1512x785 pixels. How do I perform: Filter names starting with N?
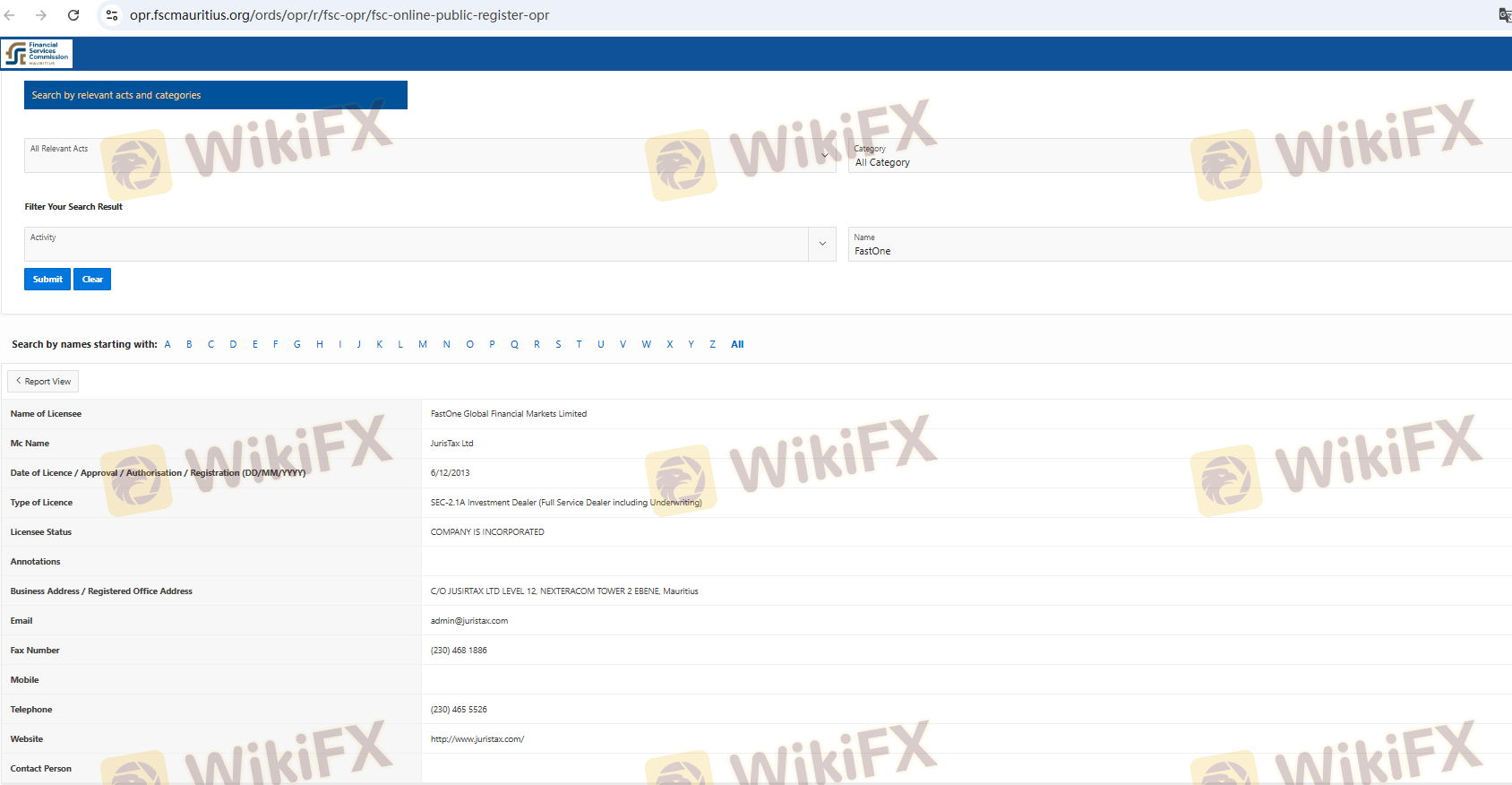pos(447,344)
